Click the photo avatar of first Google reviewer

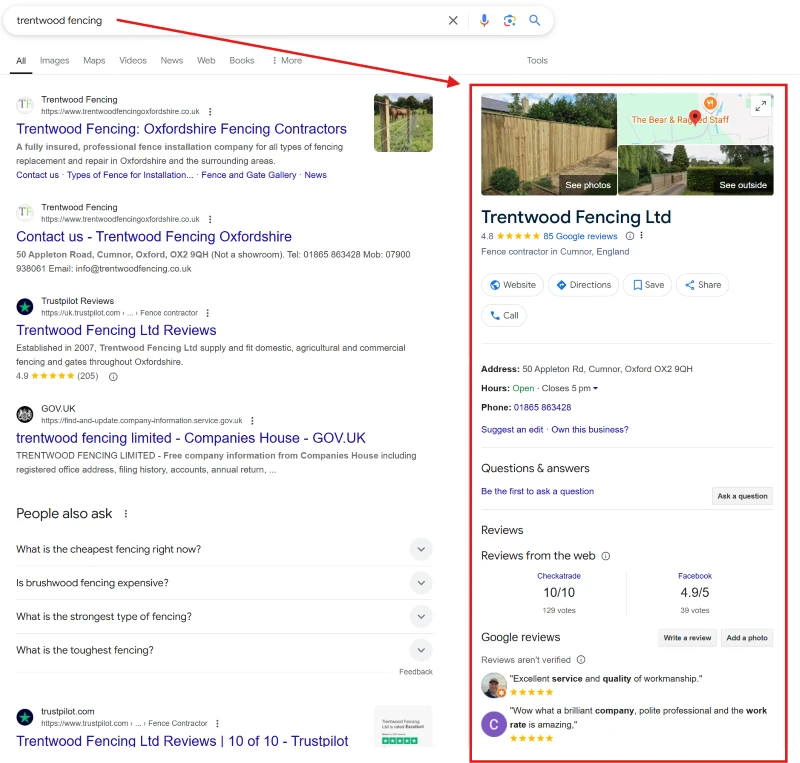click(494, 685)
